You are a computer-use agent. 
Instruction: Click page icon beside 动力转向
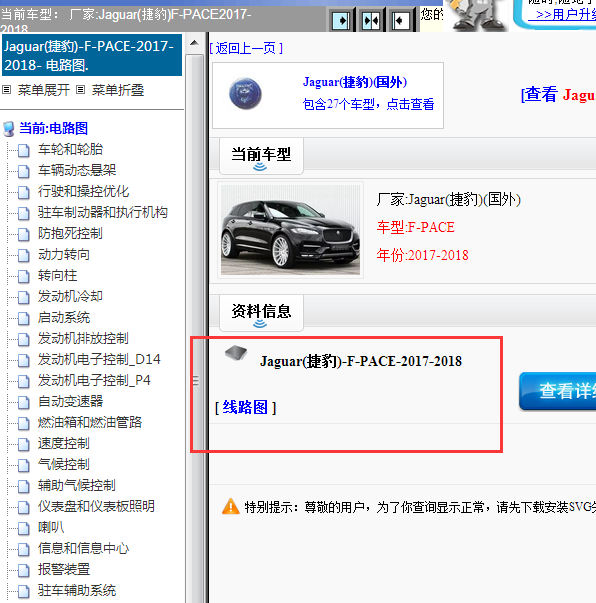(x=24, y=255)
